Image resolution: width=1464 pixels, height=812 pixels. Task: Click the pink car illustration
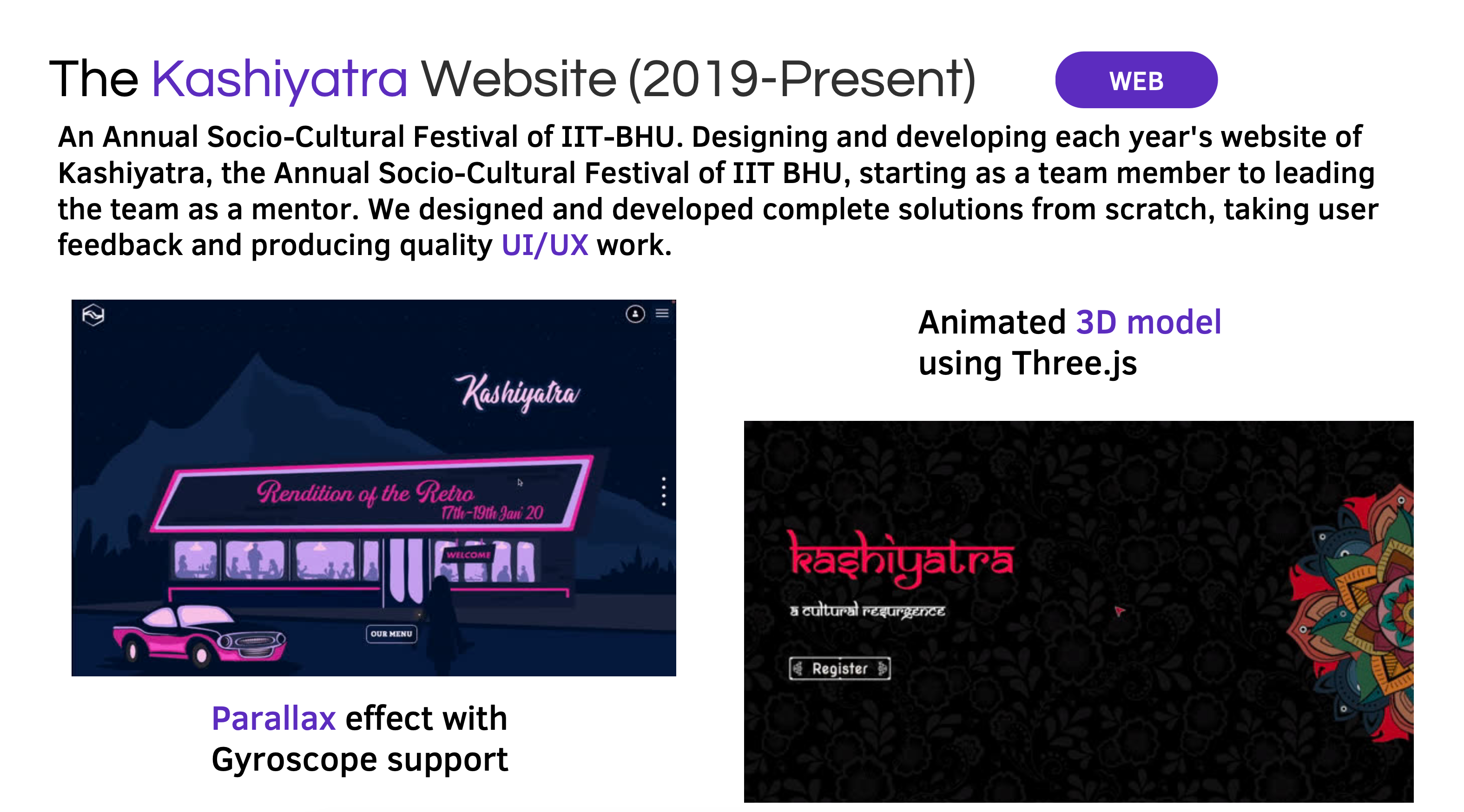tap(199, 635)
